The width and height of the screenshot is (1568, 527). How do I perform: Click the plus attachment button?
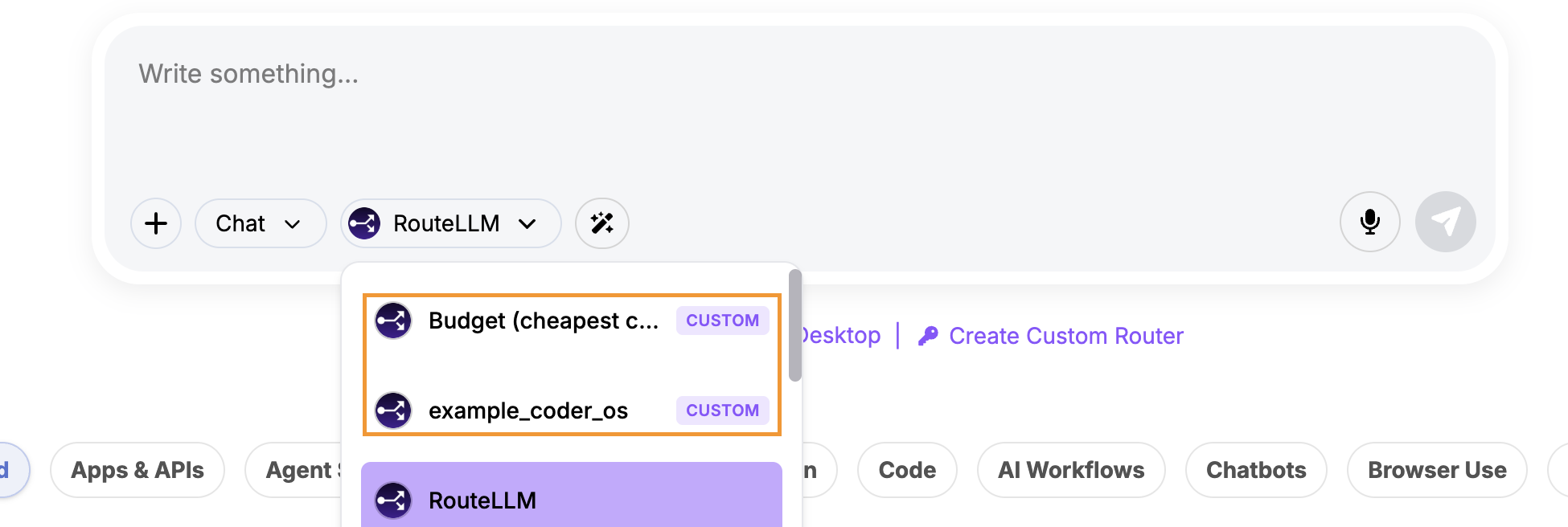point(156,223)
